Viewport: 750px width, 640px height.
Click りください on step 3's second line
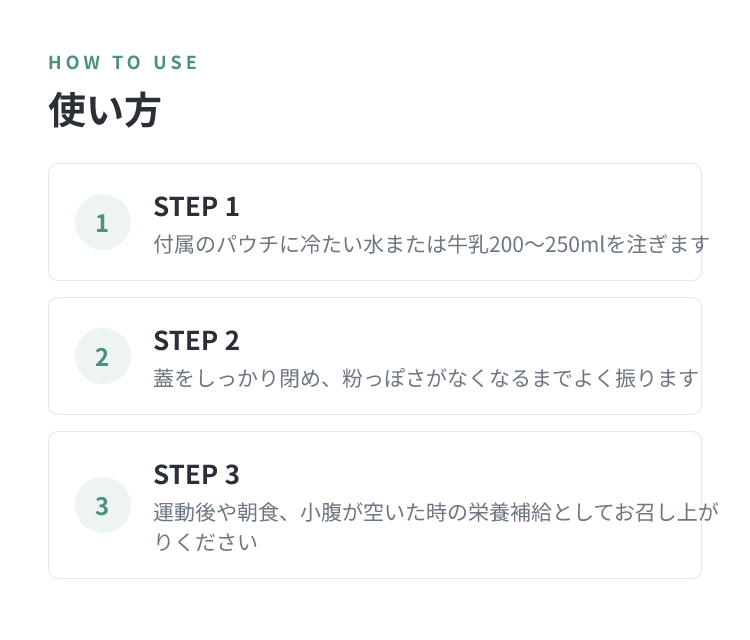[x=206, y=542]
